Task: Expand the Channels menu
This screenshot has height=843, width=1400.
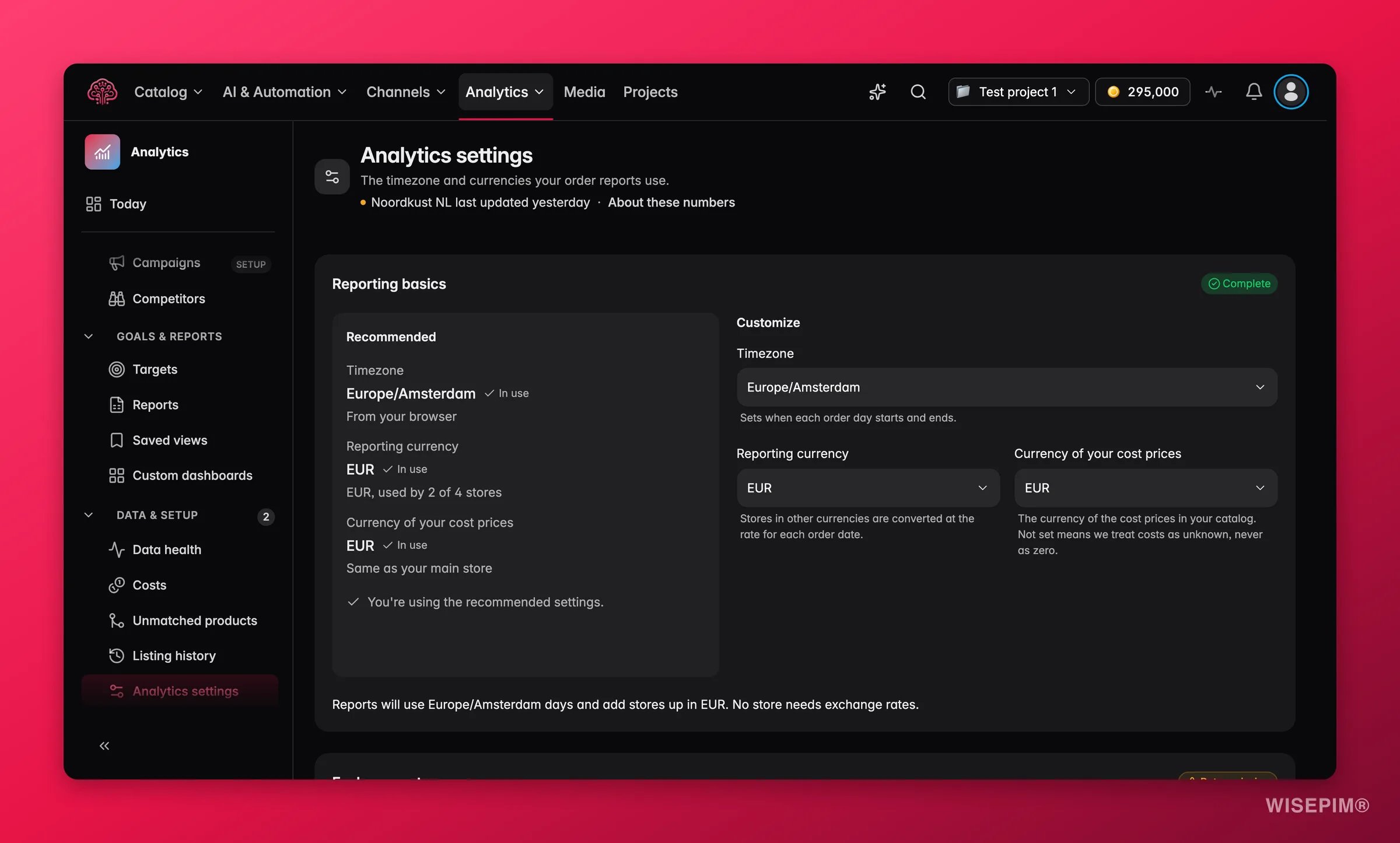Action: pyautogui.click(x=406, y=92)
